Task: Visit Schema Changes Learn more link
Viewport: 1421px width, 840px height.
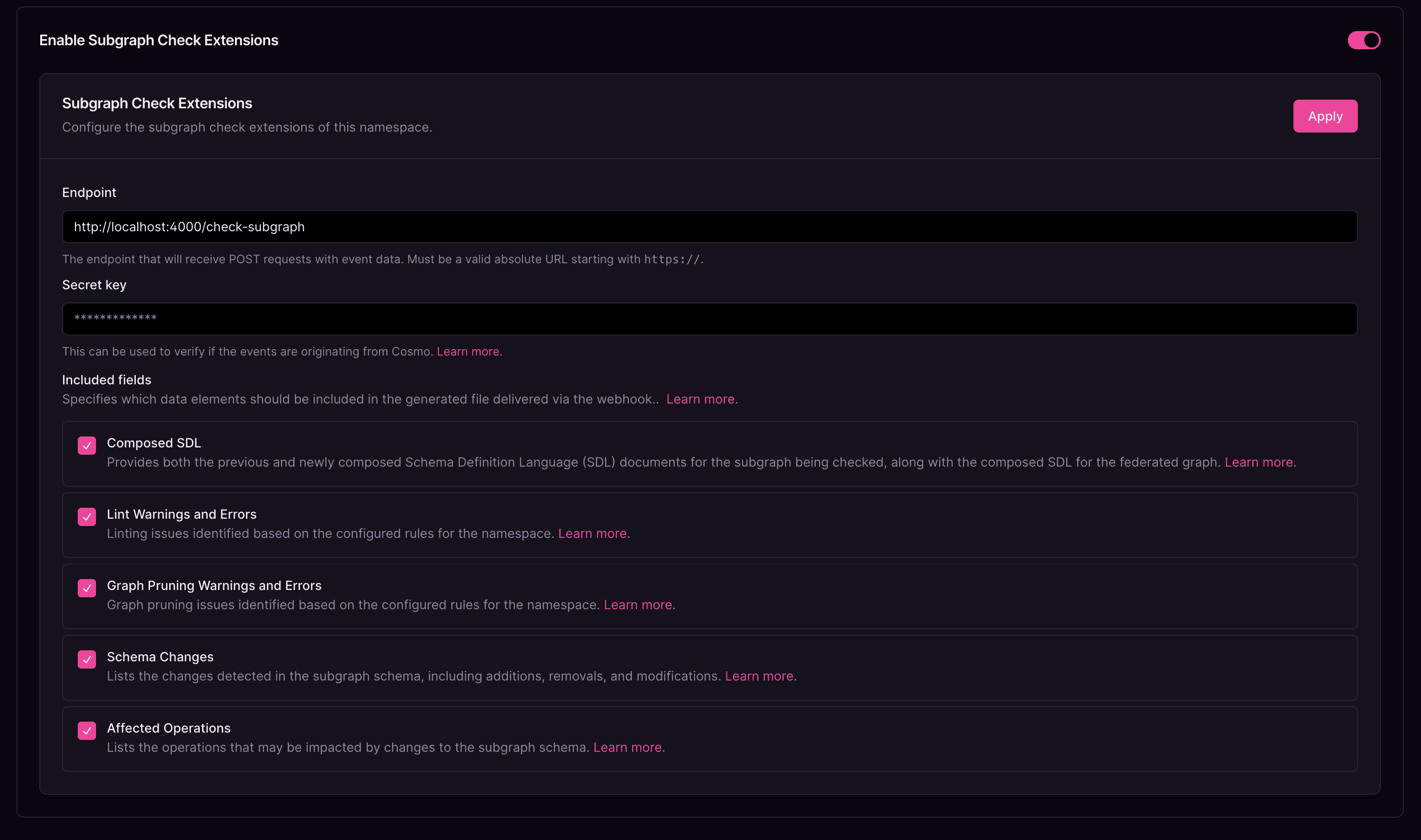Action: (x=759, y=676)
